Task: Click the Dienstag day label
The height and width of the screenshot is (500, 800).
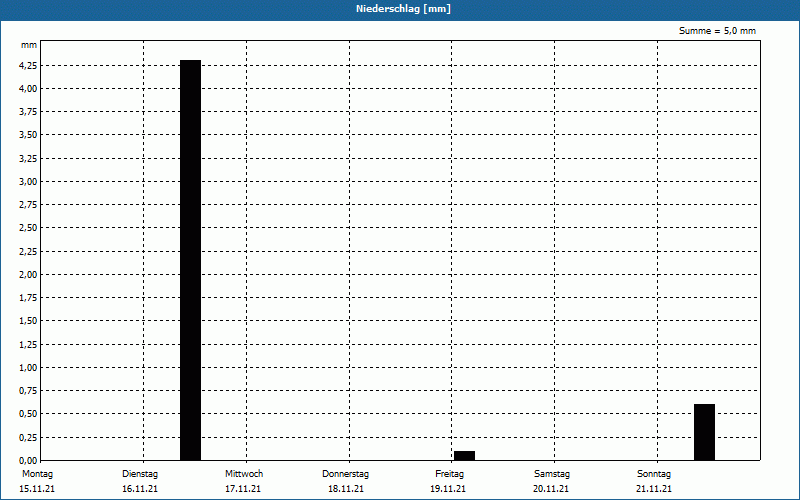Action: (x=140, y=474)
